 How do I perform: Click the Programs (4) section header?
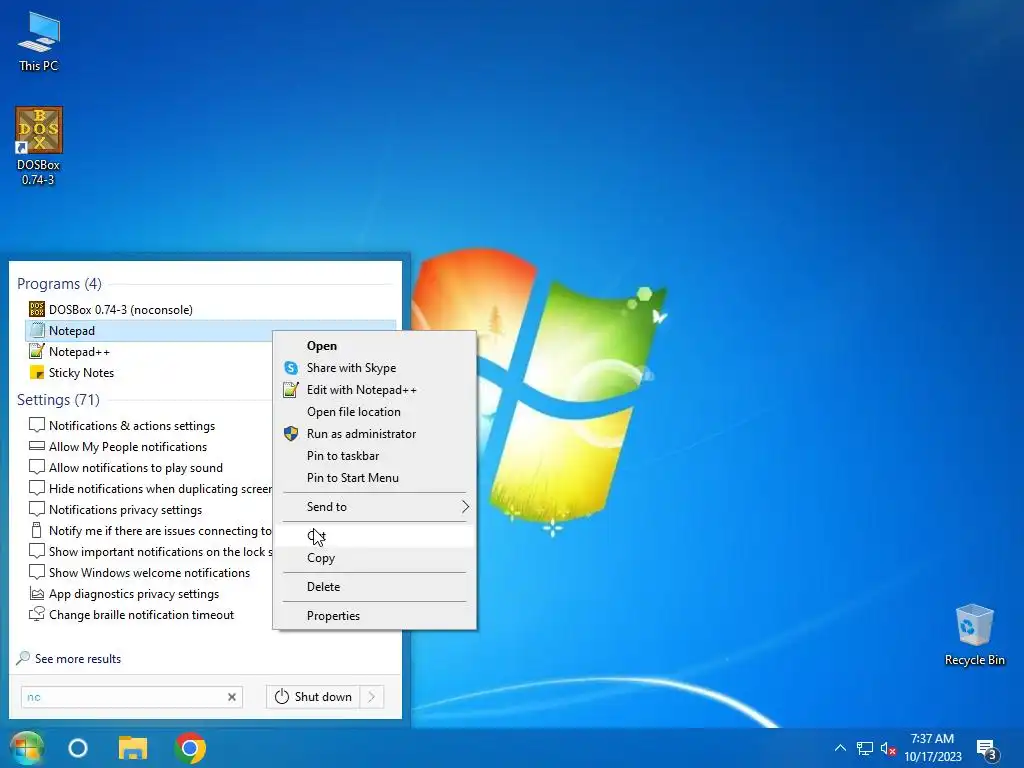[x=59, y=284]
